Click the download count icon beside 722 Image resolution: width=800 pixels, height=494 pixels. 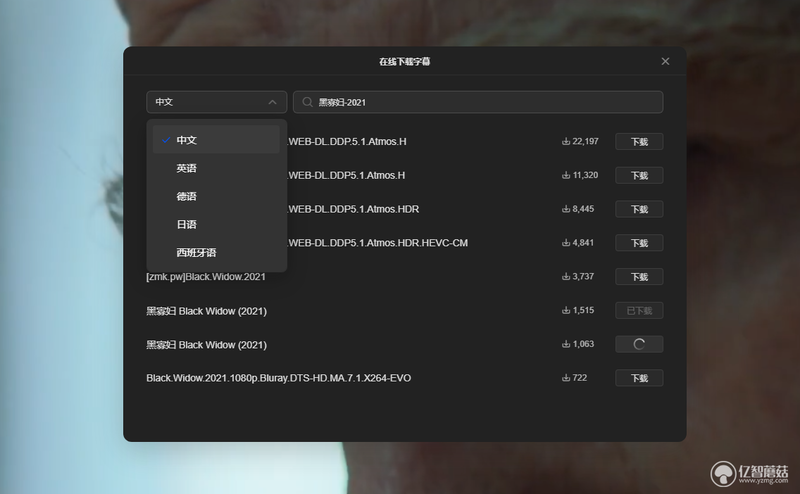[x=566, y=378]
